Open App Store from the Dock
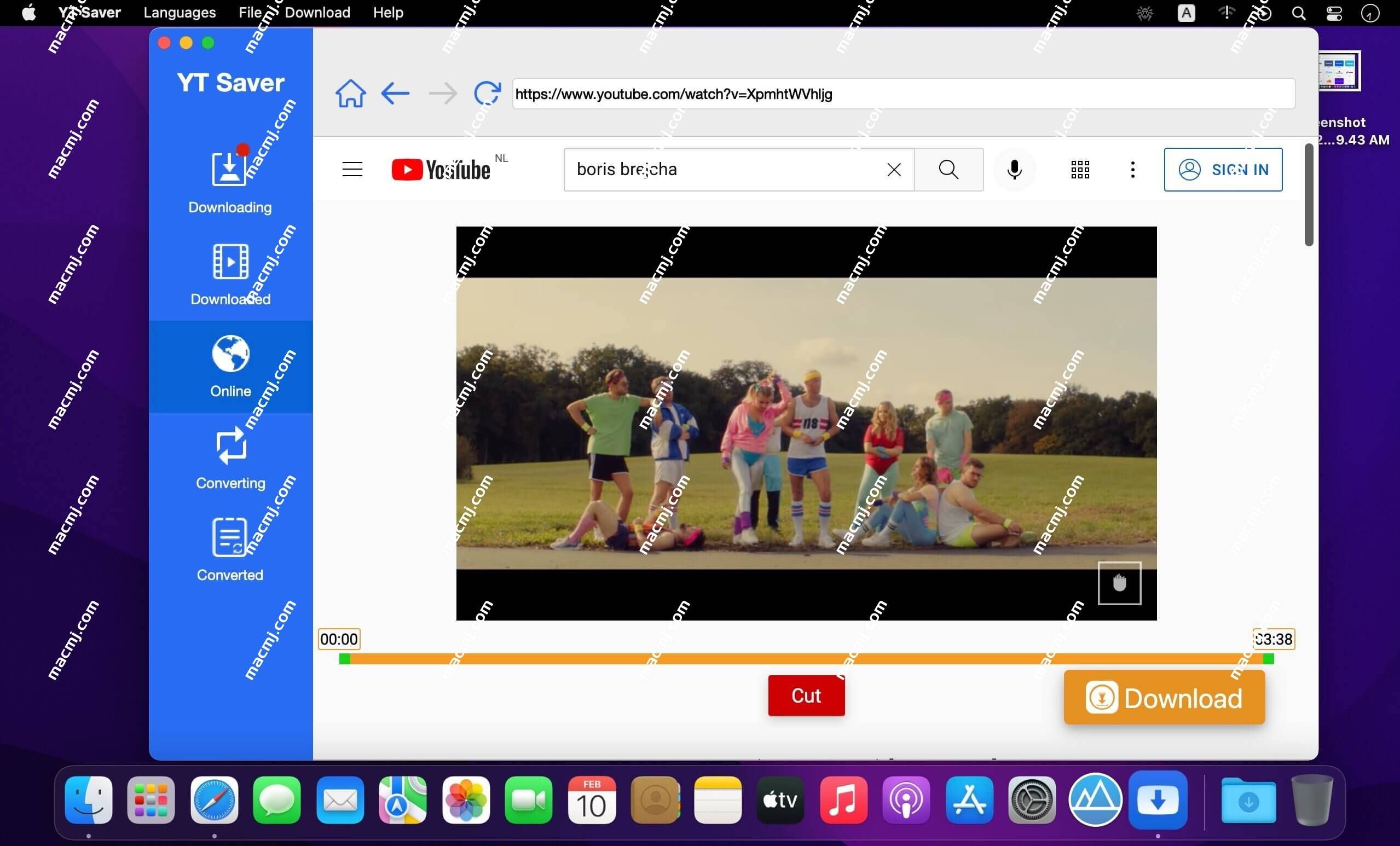 969,800
